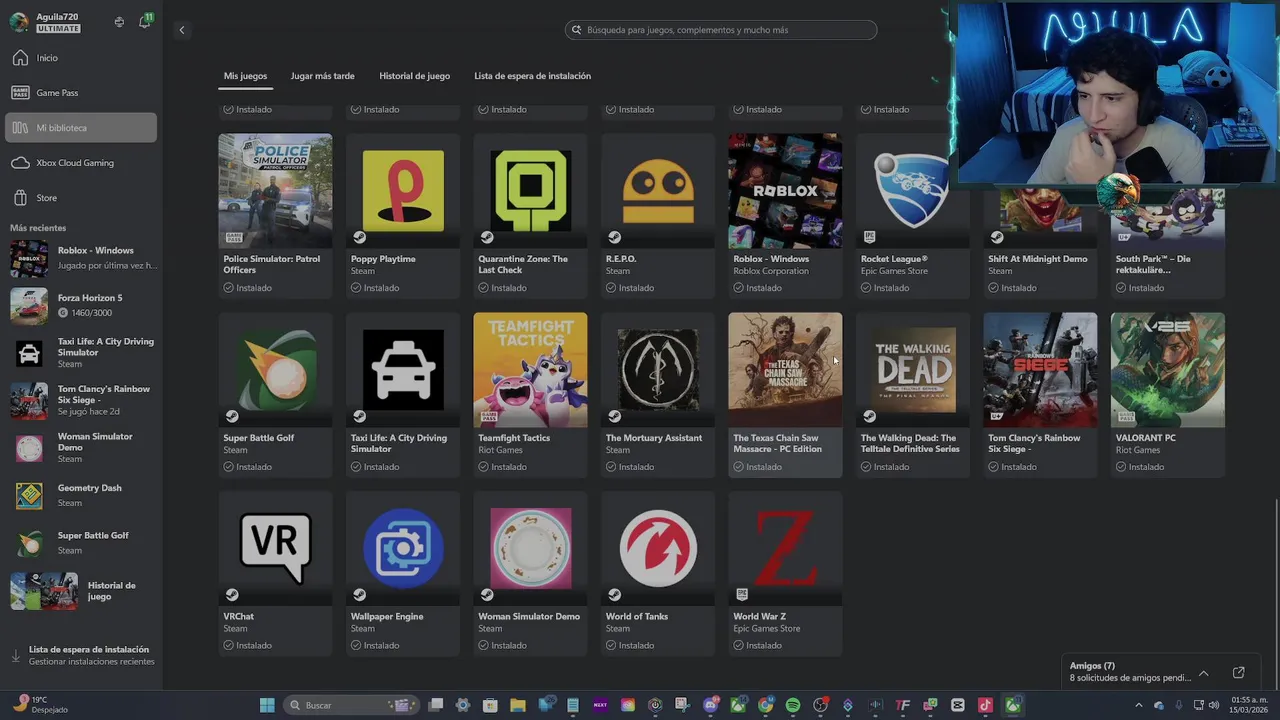Open Roblox - Windows from recent list
1280x720 pixels.
[x=82, y=258]
